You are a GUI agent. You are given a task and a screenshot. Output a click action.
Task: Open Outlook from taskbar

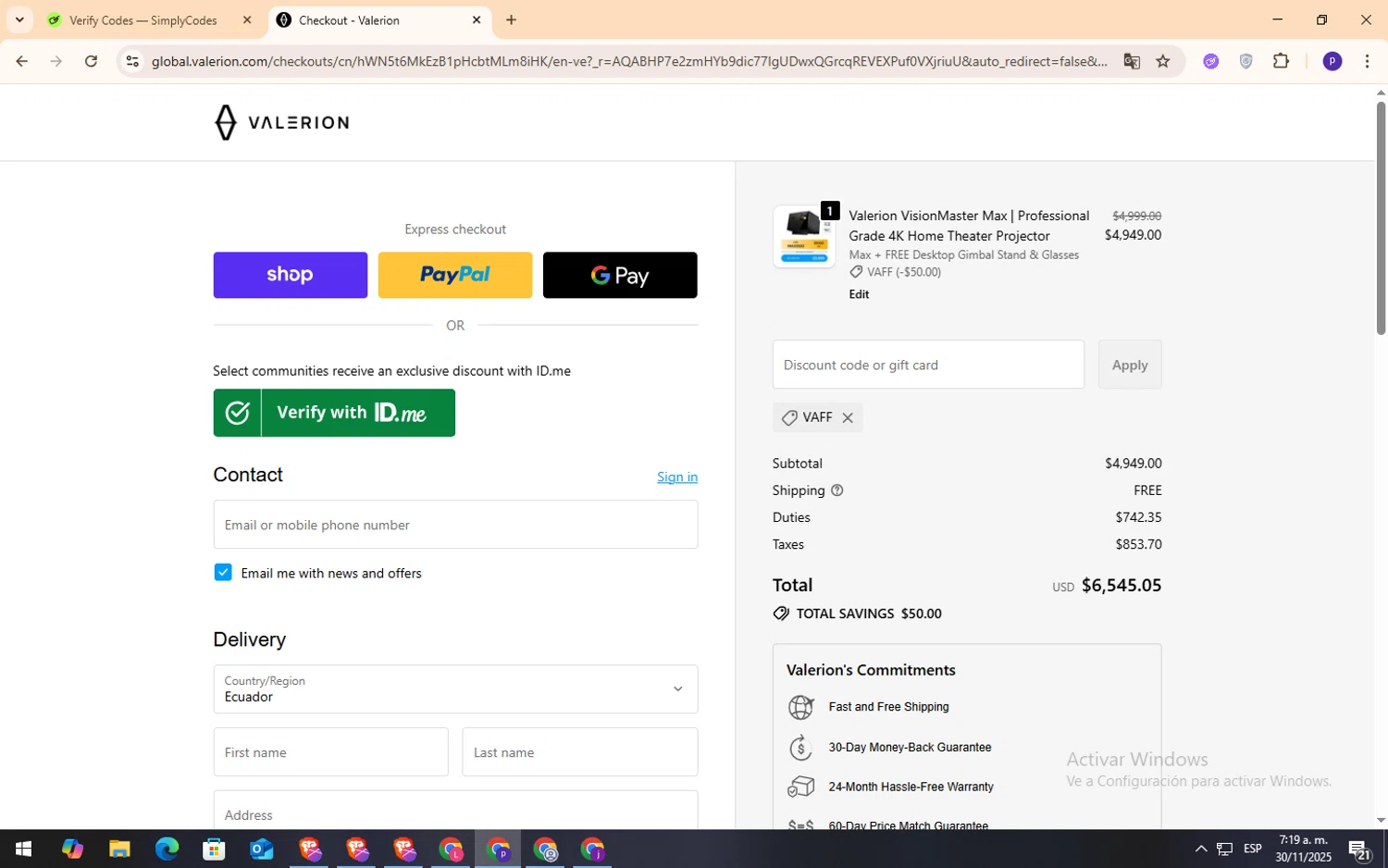[x=262, y=849]
